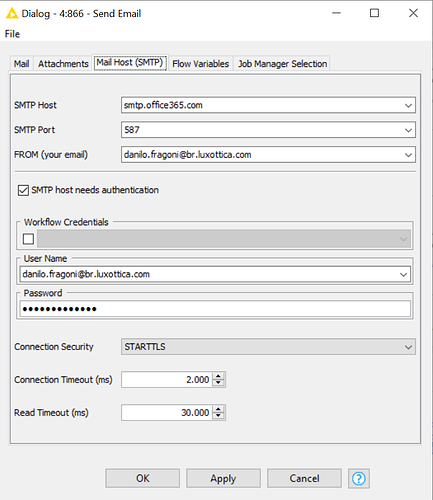Viewport: 433px width, 500px height.
Task: Enable the Workflow Credentials checkbox
Action: click(28, 239)
